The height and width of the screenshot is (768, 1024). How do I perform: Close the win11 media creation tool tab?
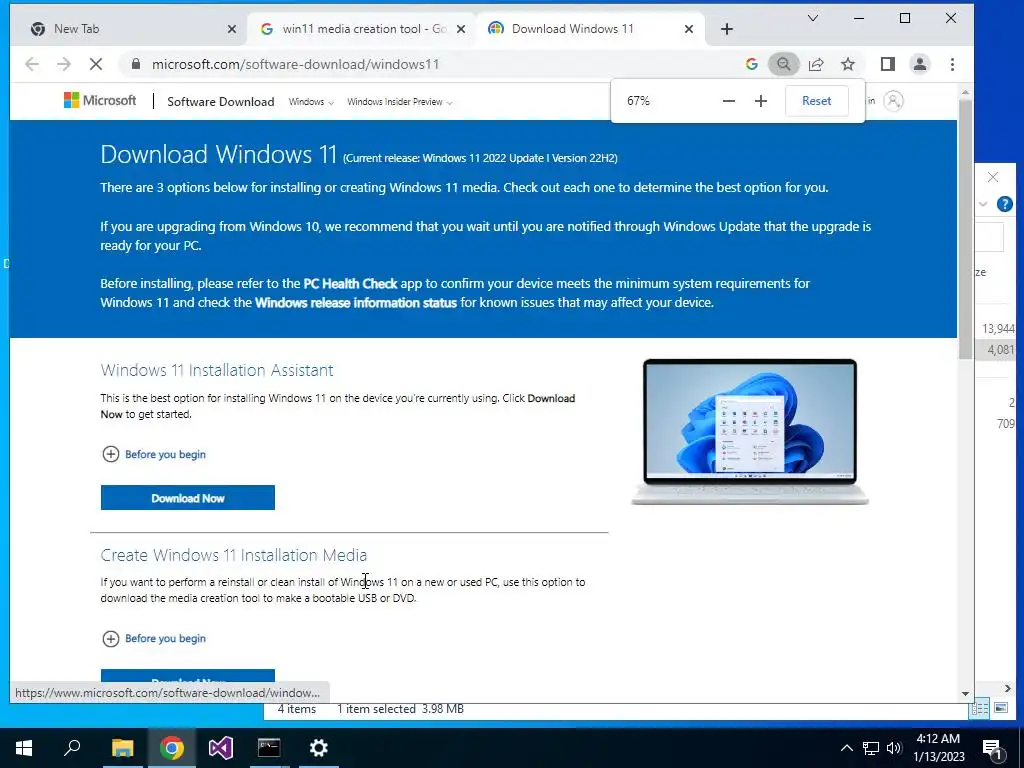click(460, 29)
